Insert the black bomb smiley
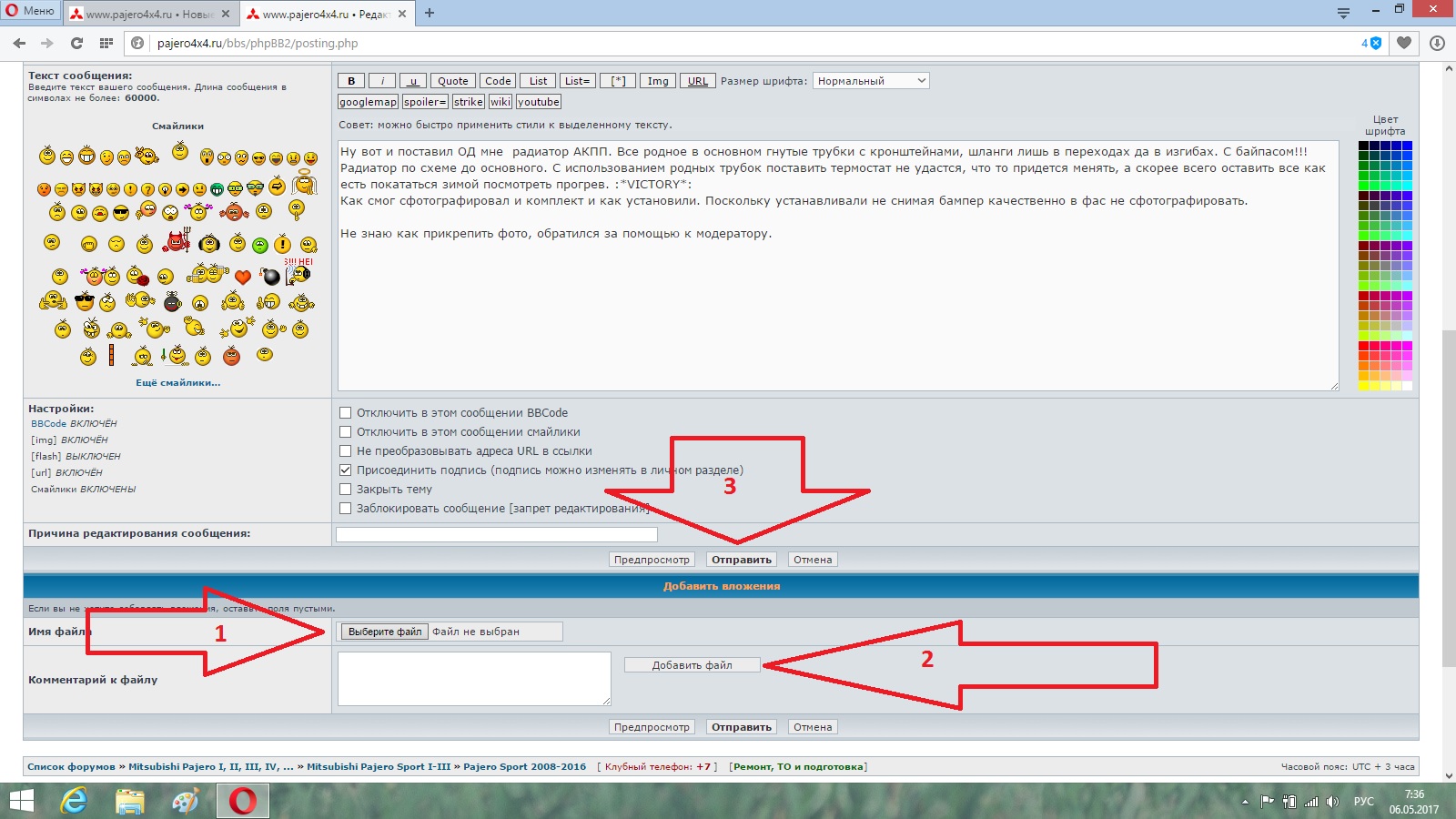 270,277
